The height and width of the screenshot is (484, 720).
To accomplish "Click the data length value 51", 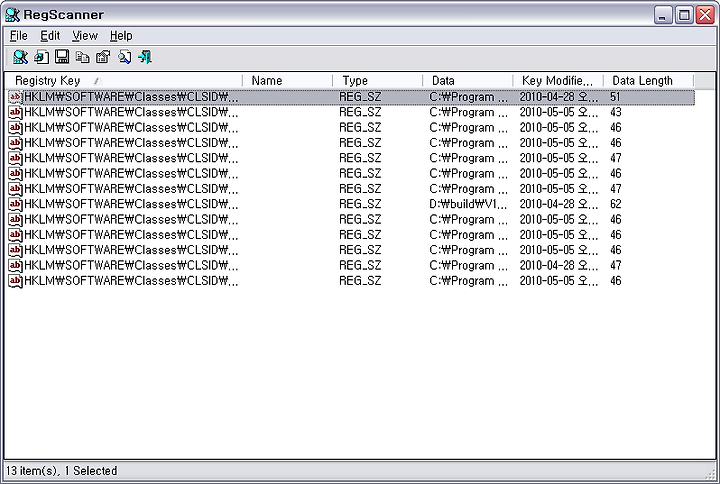I will point(615,97).
